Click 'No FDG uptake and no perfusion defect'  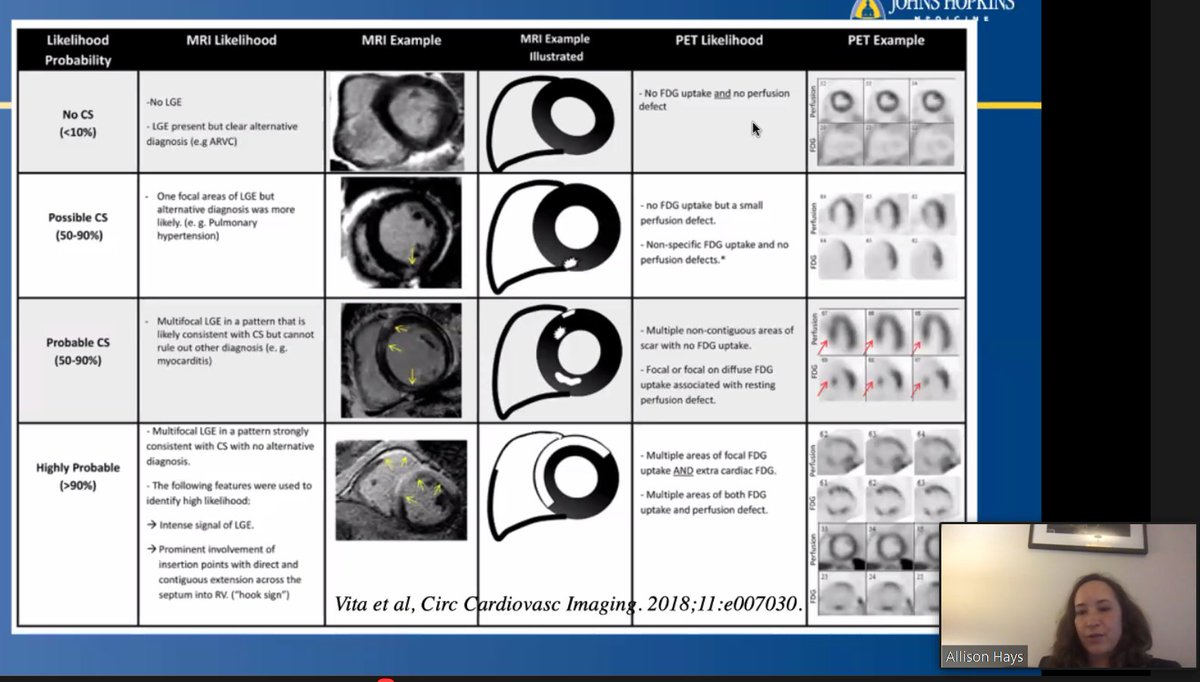pyautogui.click(x=714, y=99)
